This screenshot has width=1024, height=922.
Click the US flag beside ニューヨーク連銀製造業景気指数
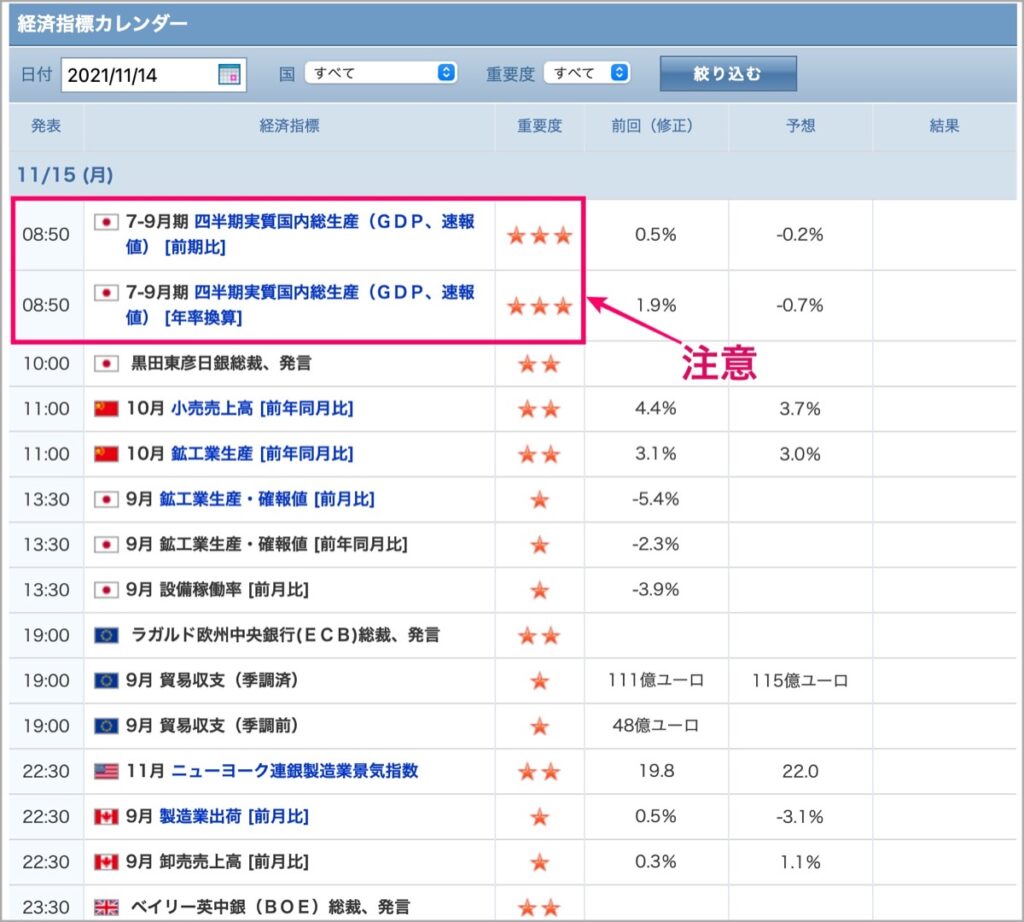[106, 771]
